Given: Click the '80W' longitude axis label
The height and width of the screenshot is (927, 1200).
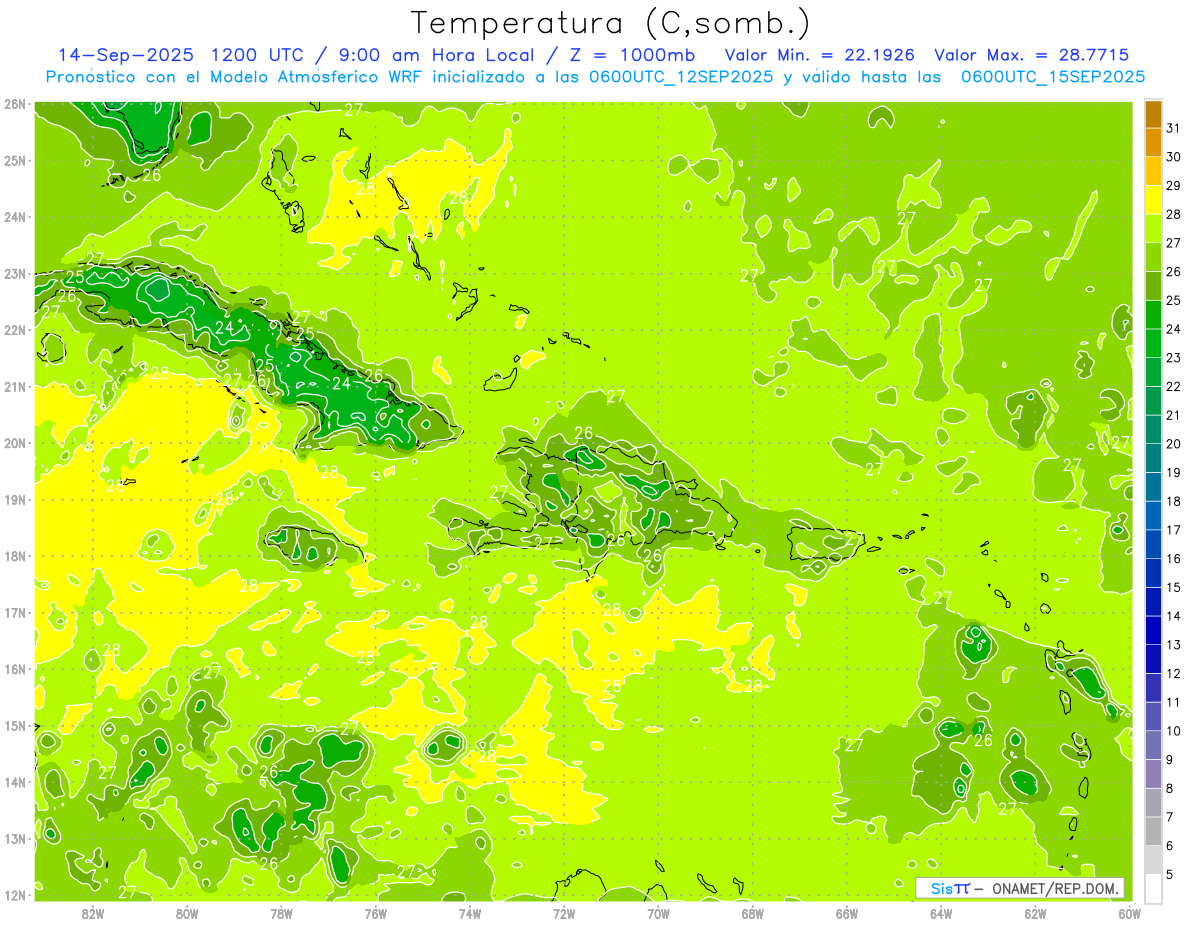Looking at the screenshot, I should click(x=187, y=913).
